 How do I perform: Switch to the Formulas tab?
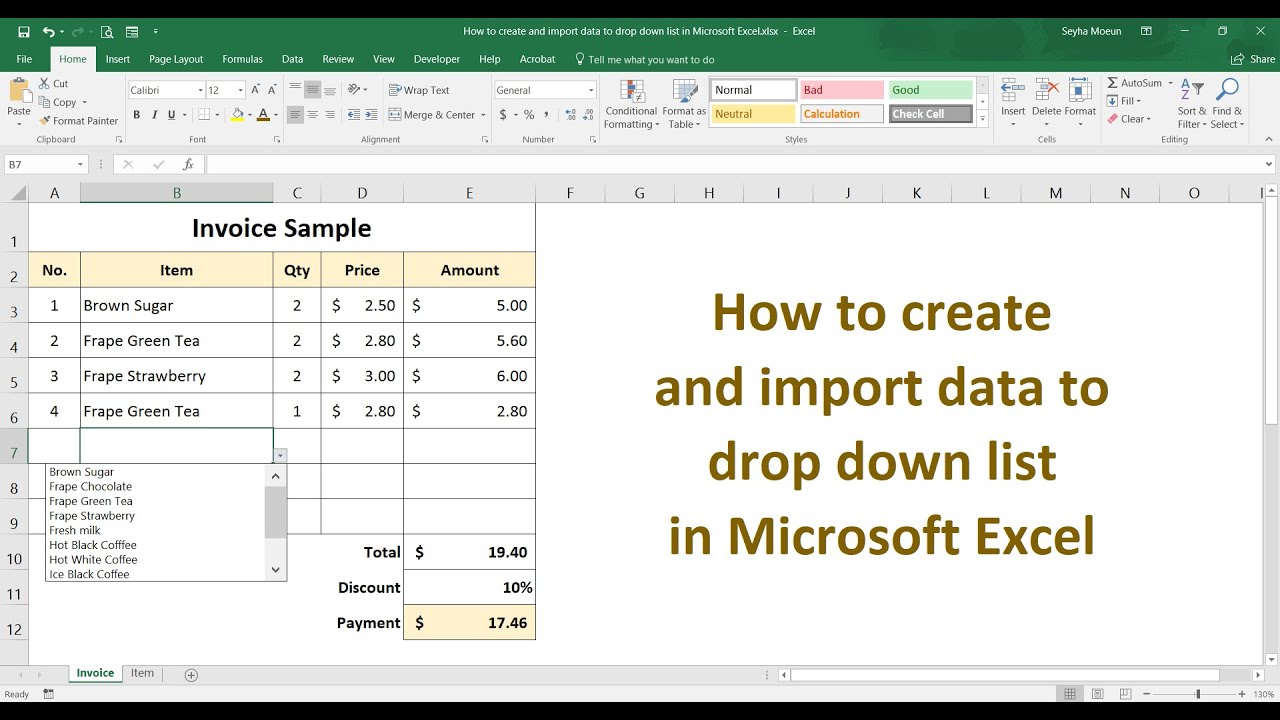pyautogui.click(x=242, y=59)
